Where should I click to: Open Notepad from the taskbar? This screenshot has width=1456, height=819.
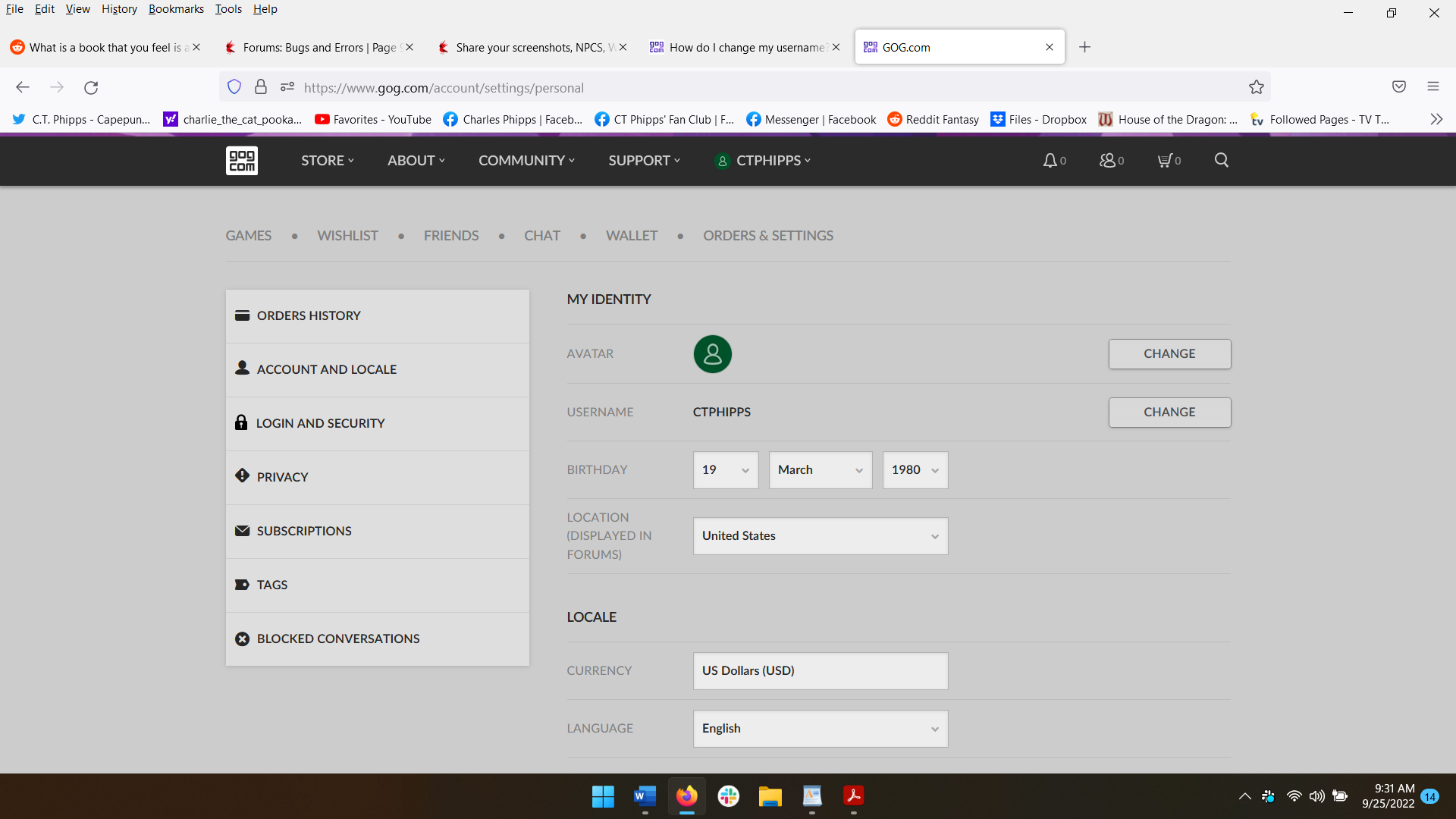point(811,796)
